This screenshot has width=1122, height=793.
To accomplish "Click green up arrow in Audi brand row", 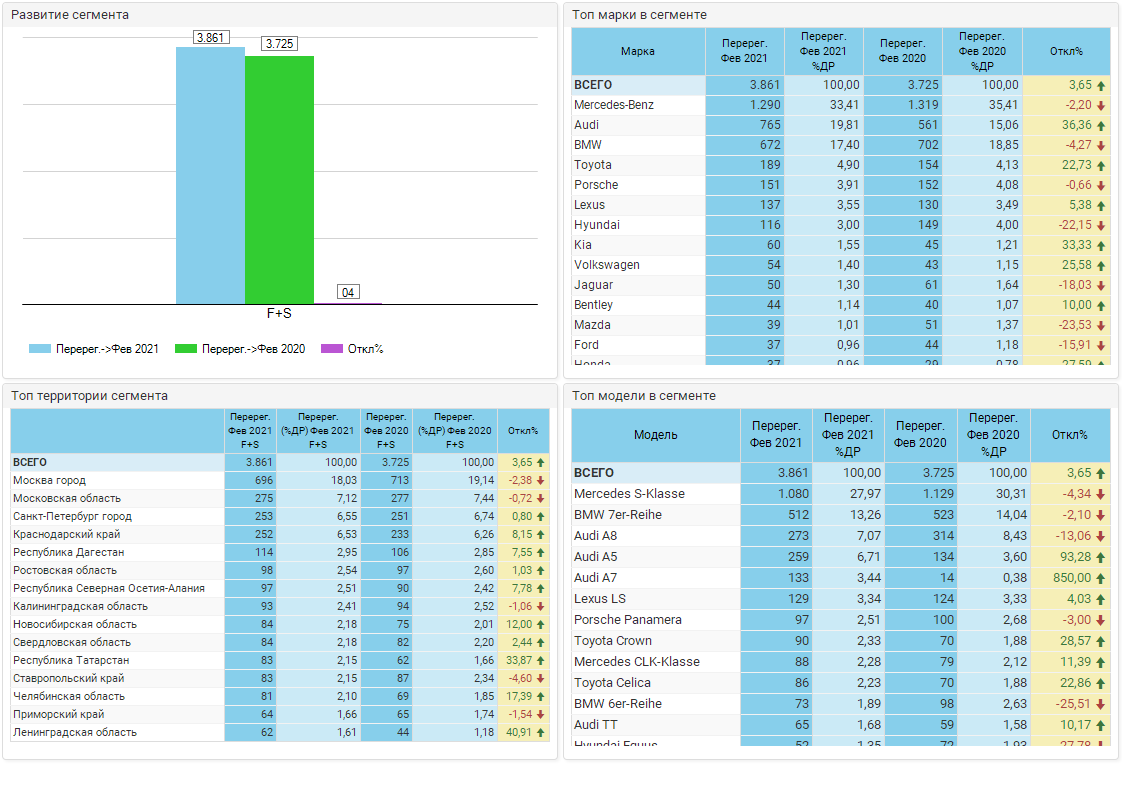I will 1101,126.
